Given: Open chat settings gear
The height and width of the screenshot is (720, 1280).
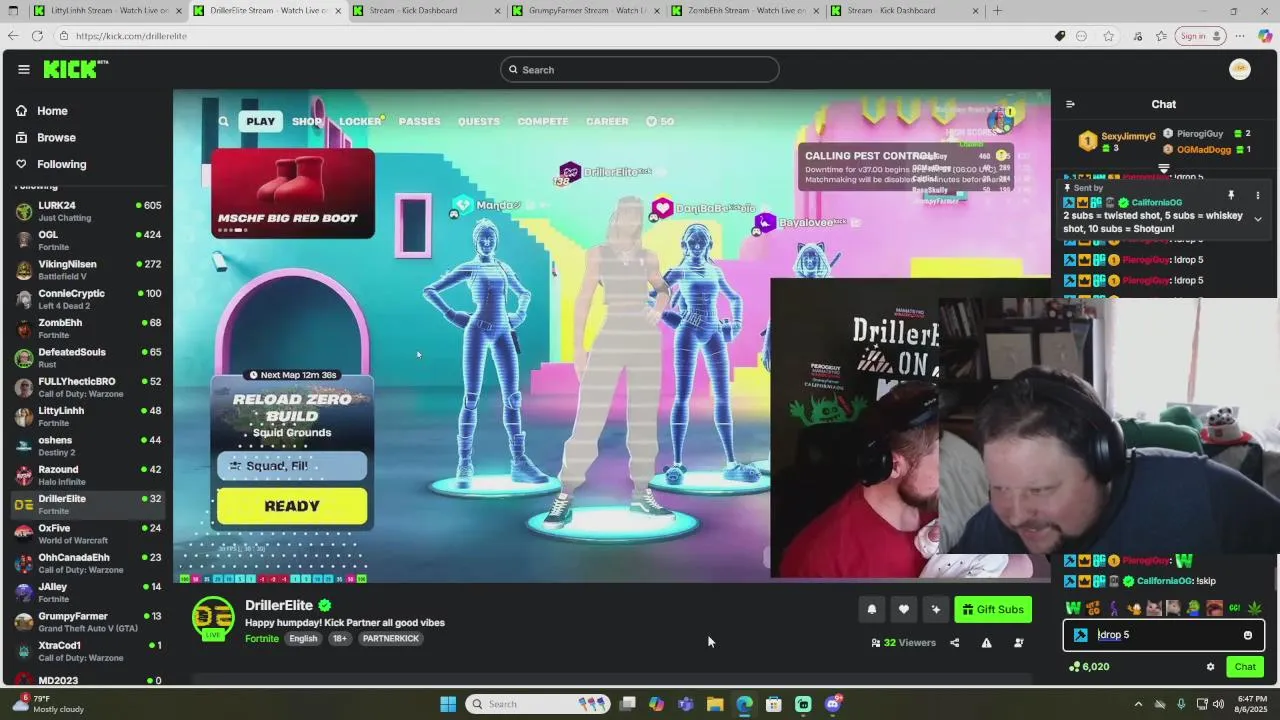Looking at the screenshot, I should [1210, 667].
